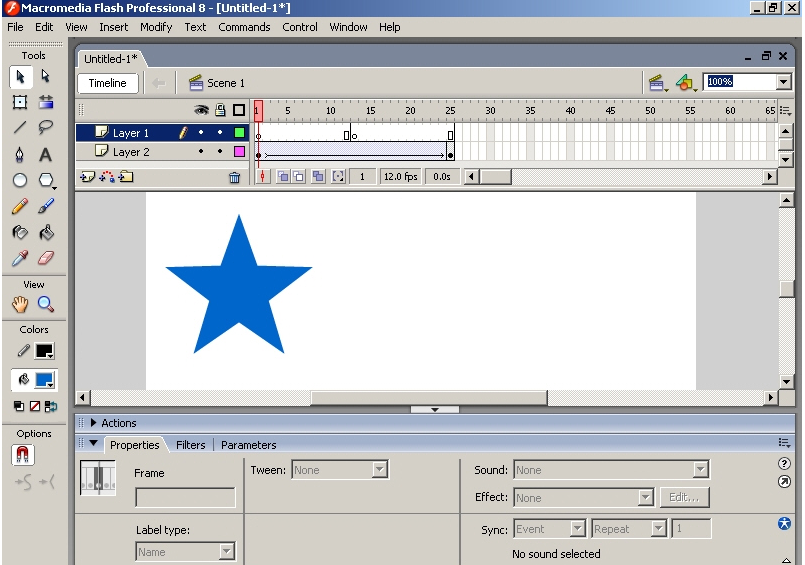
Task: Click the Properties panel help icon
Action: [784, 463]
